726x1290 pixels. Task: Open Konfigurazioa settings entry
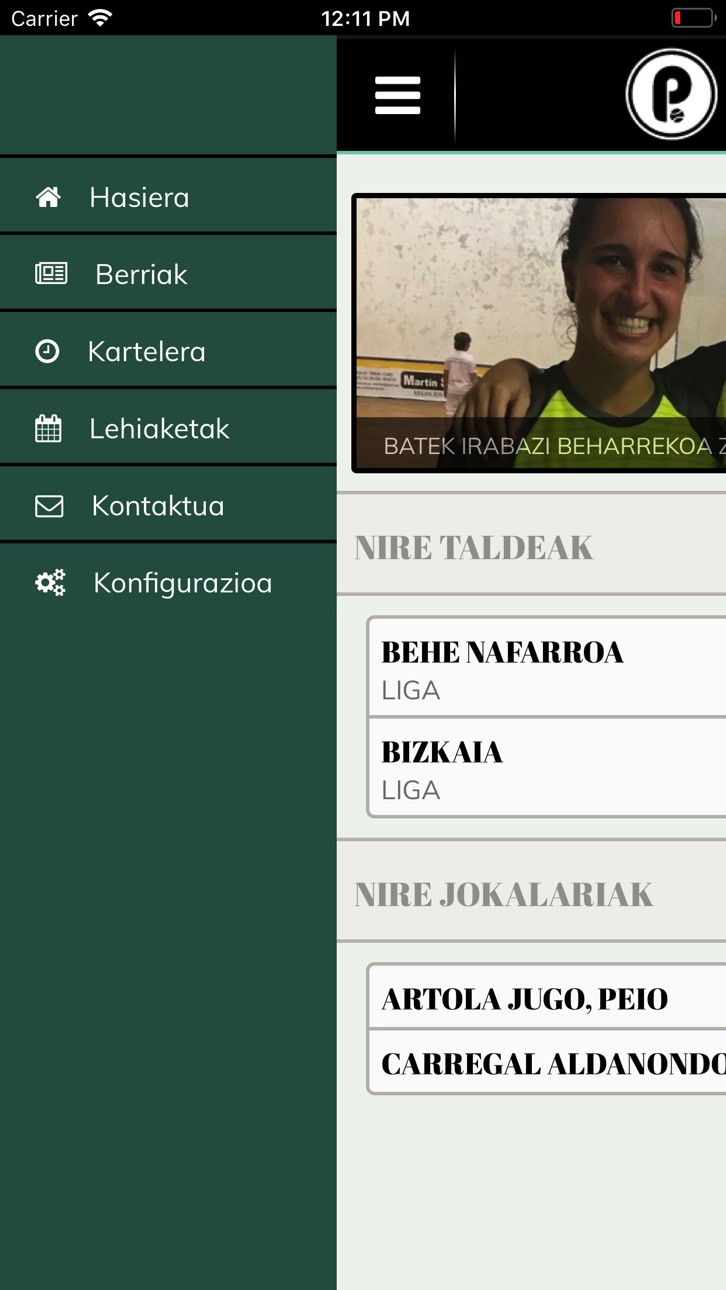click(168, 582)
